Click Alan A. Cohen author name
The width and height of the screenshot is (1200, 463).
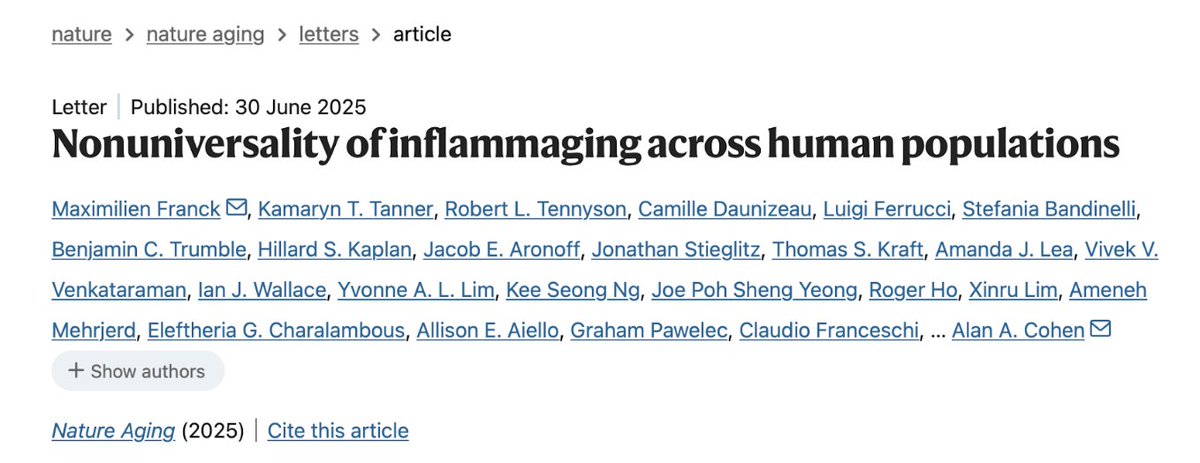(1018, 330)
